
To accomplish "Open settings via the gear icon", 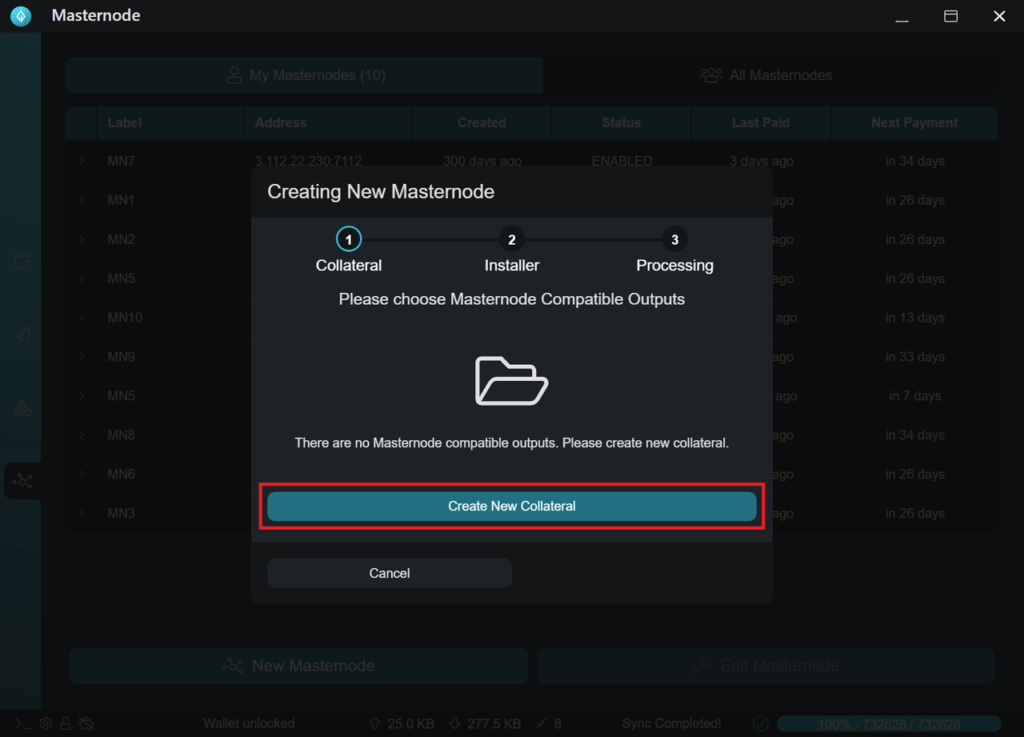I will [x=44, y=723].
